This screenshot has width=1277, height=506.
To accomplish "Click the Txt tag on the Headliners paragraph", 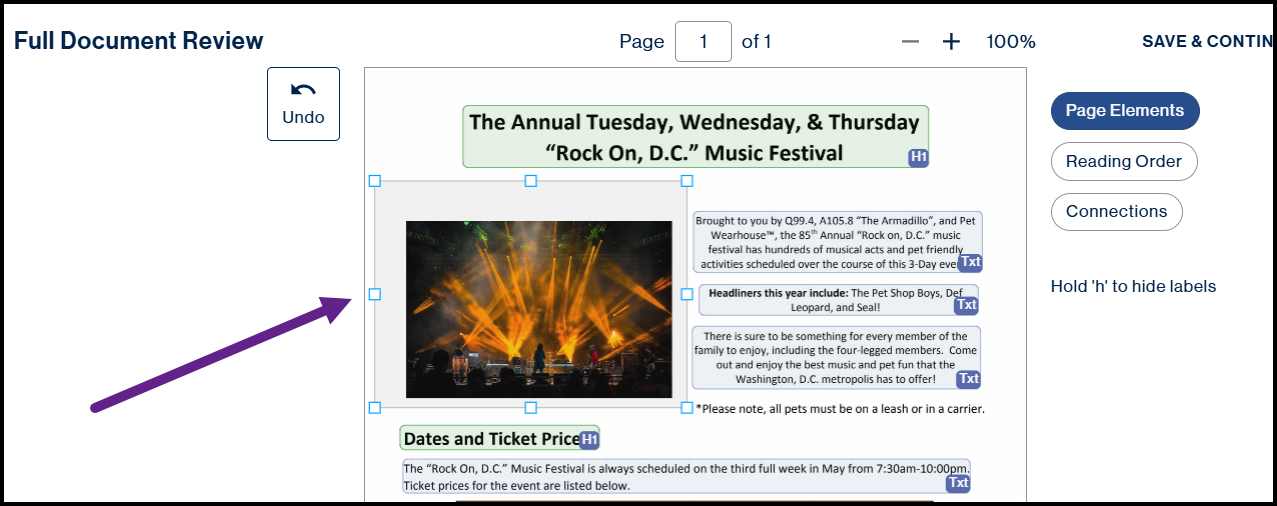I will tap(966, 306).
